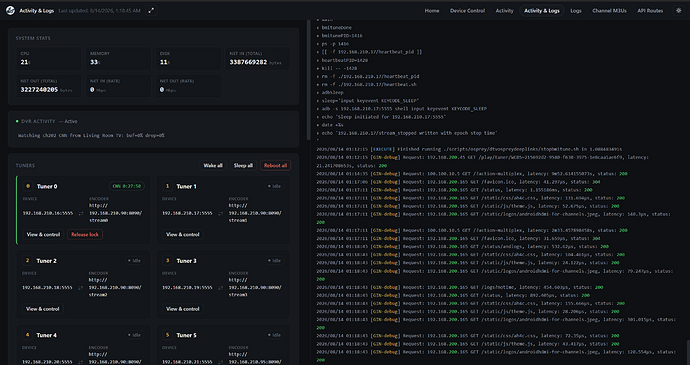This screenshot has height=365, width=690.
Task: Click View & control for Tuner 1
Action: point(183,234)
